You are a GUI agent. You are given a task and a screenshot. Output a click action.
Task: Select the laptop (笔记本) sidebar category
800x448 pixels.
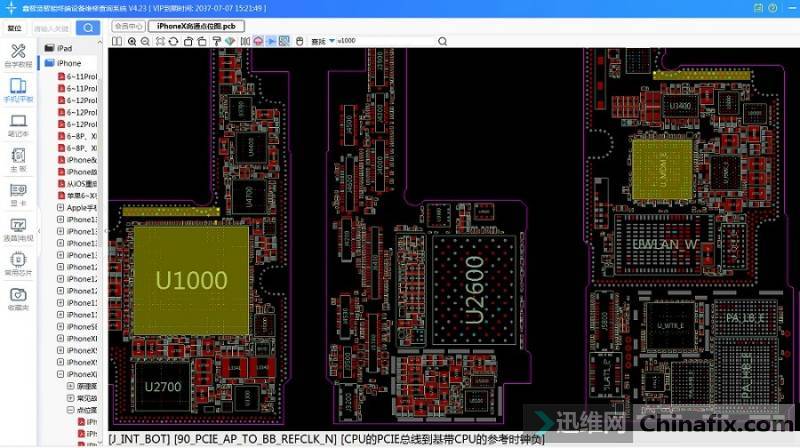click(x=17, y=125)
